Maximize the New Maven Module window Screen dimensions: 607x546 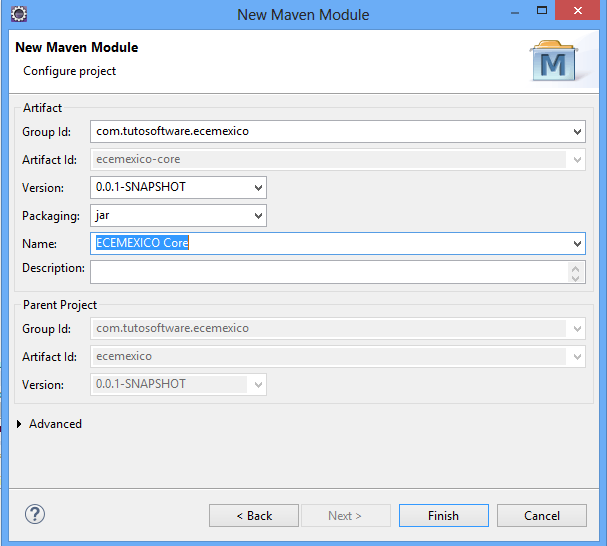[x=542, y=10]
